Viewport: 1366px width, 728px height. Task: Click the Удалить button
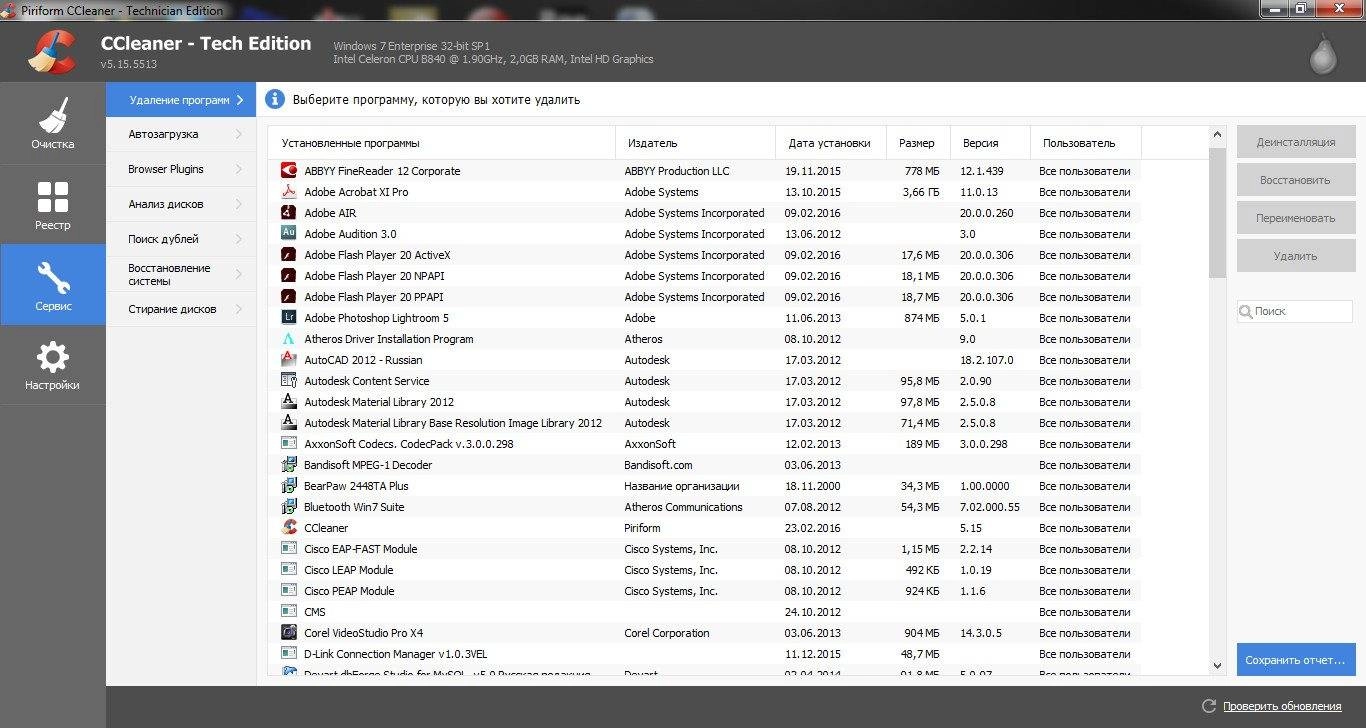click(x=1296, y=256)
